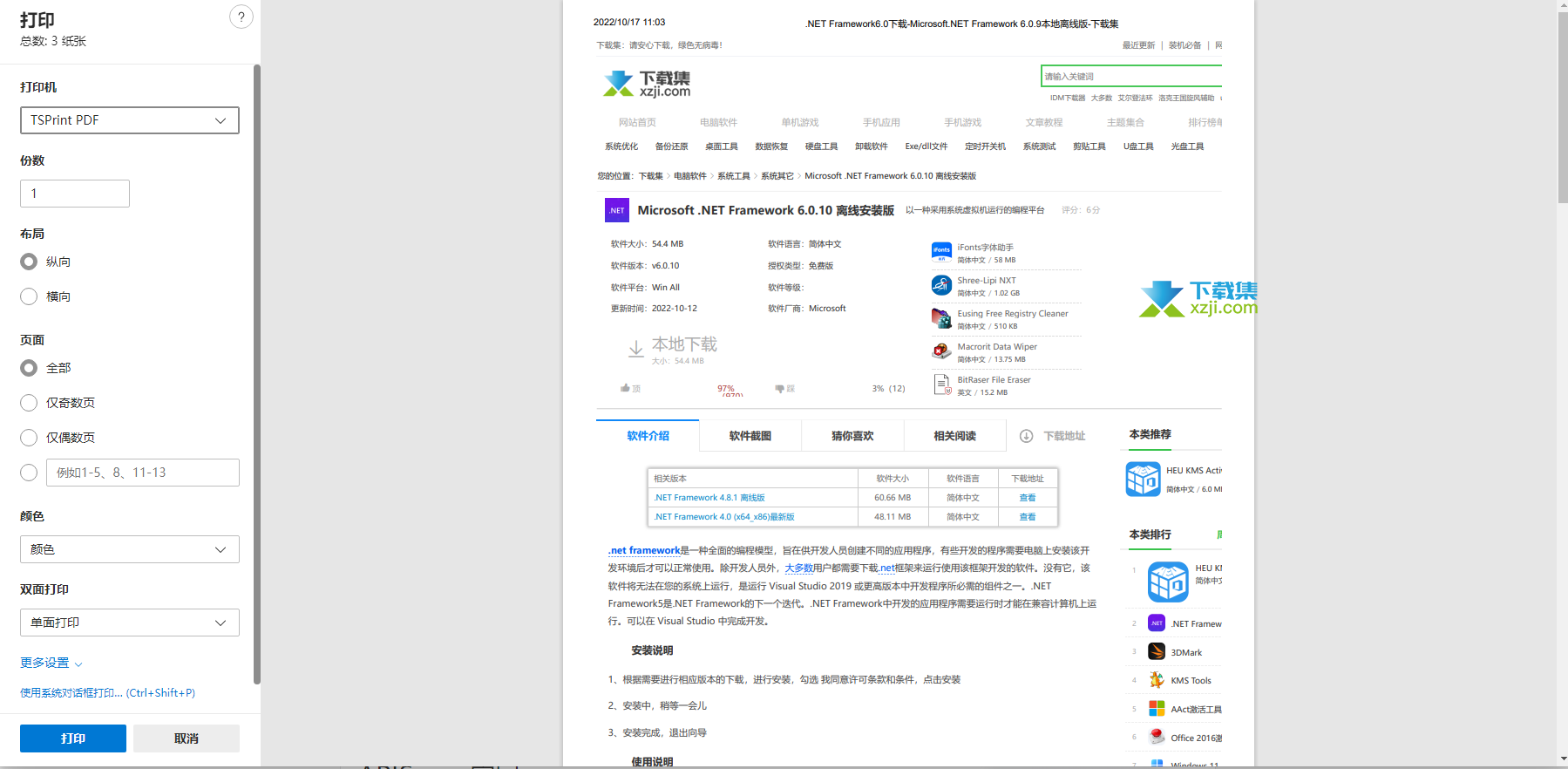Click the HEU KMS Activator icon under 本类推荐
Viewport: 1568px width, 769px height.
tap(1143, 479)
